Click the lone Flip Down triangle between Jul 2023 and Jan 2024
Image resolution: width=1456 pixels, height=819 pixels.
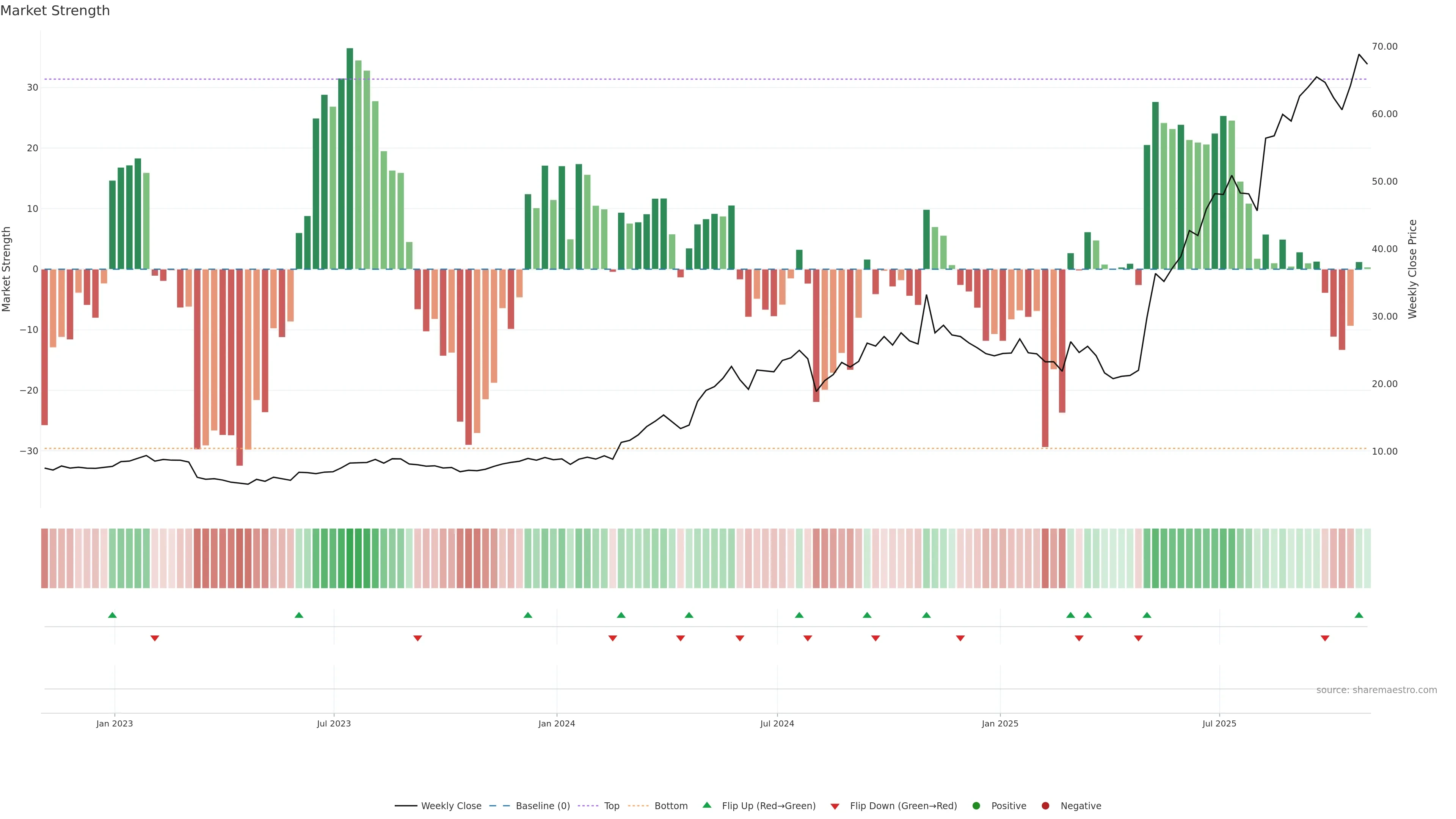click(418, 638)
